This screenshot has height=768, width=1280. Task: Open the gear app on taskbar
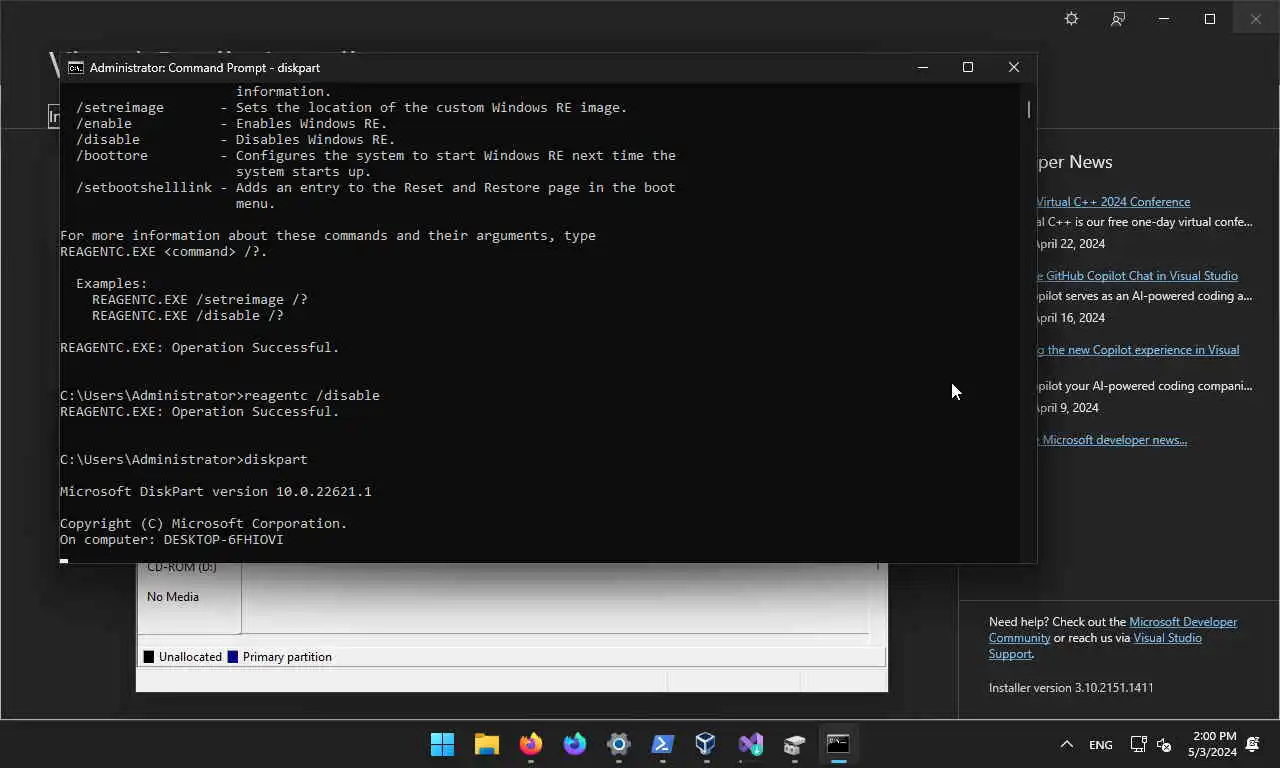pos(619,744)
